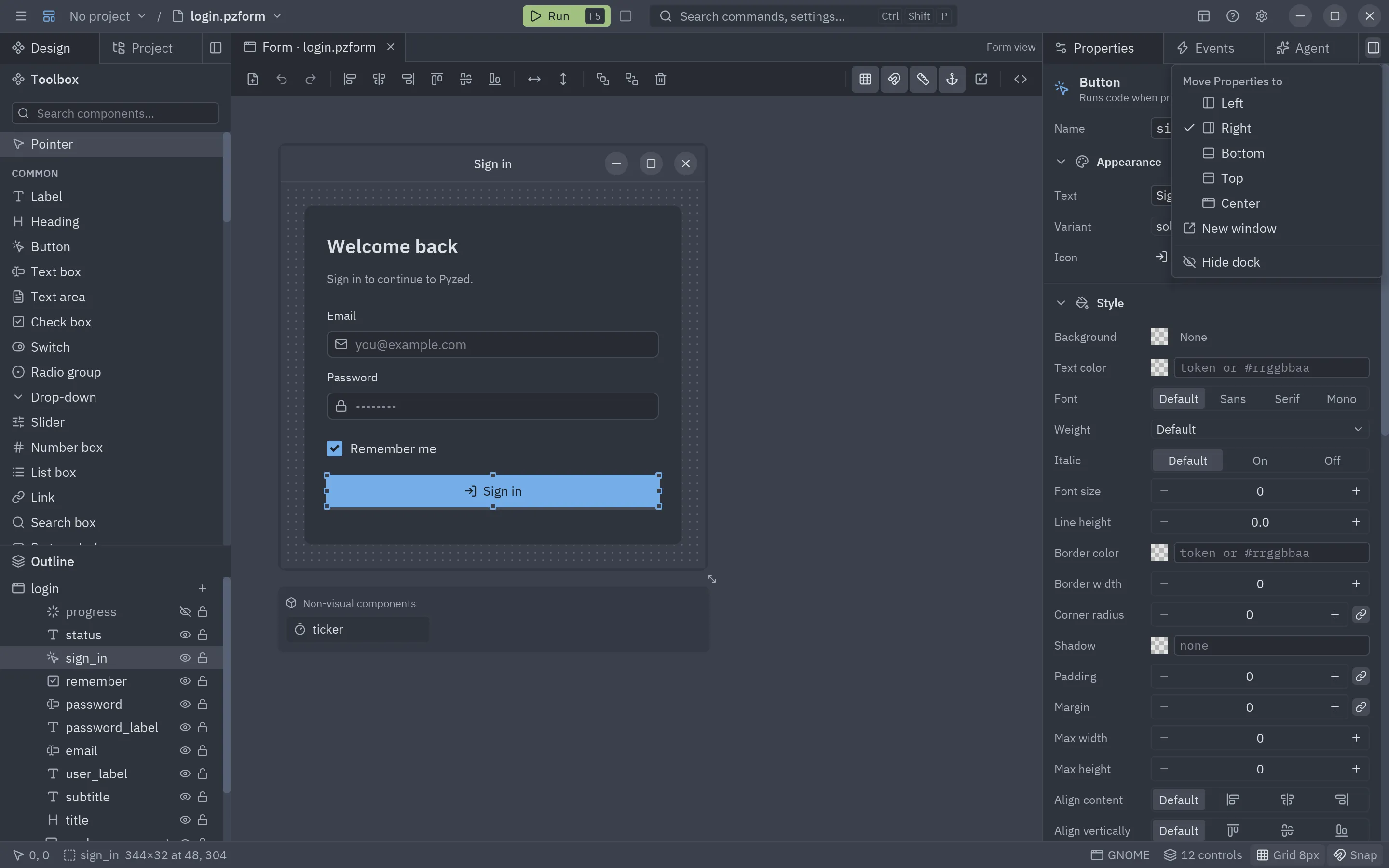This screenshot has height=868, width=1389.
Task: Align selected controls to bottom edges
Action: pyautogui.click(x=495, y=79)
